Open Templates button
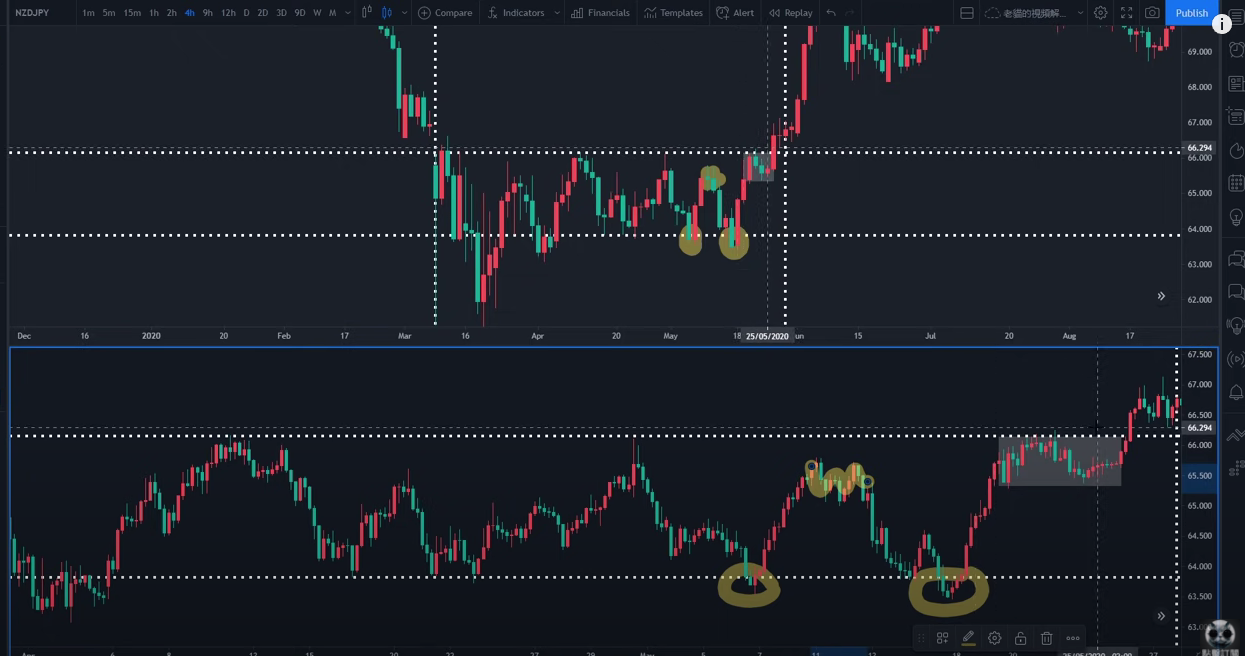 [673, 13]
